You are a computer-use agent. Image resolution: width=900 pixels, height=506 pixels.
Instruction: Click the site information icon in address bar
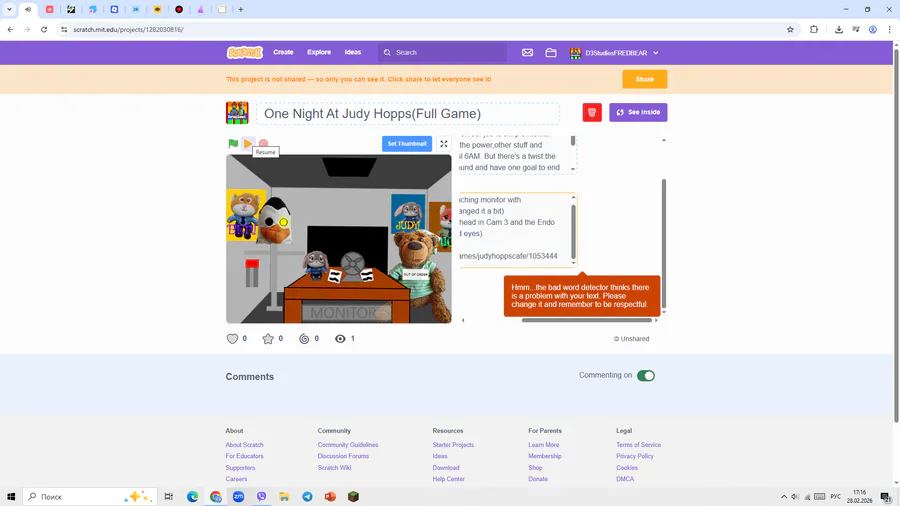point(64,29)
